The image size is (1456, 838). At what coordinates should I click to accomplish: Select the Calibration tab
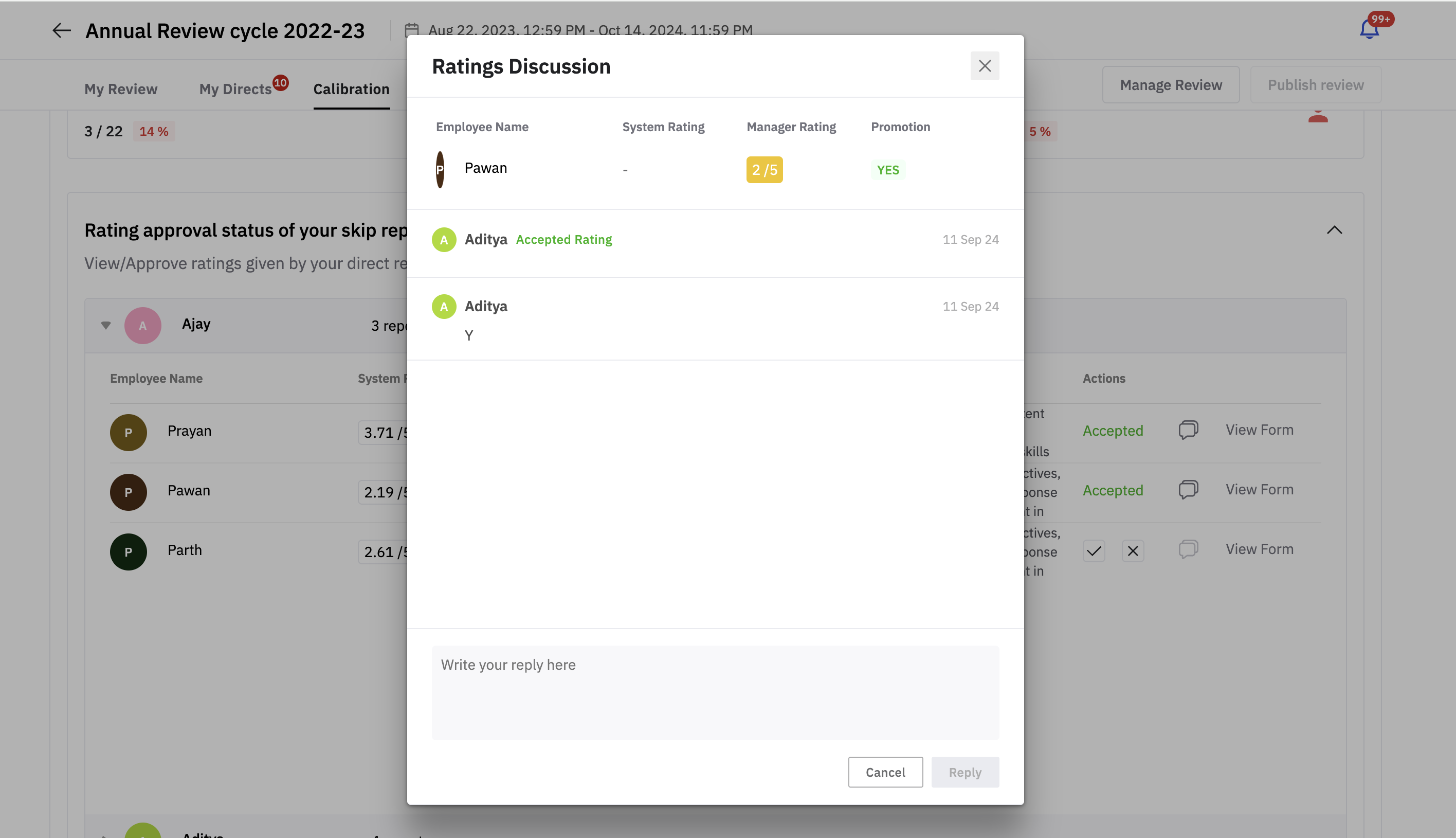coord(351,89)
